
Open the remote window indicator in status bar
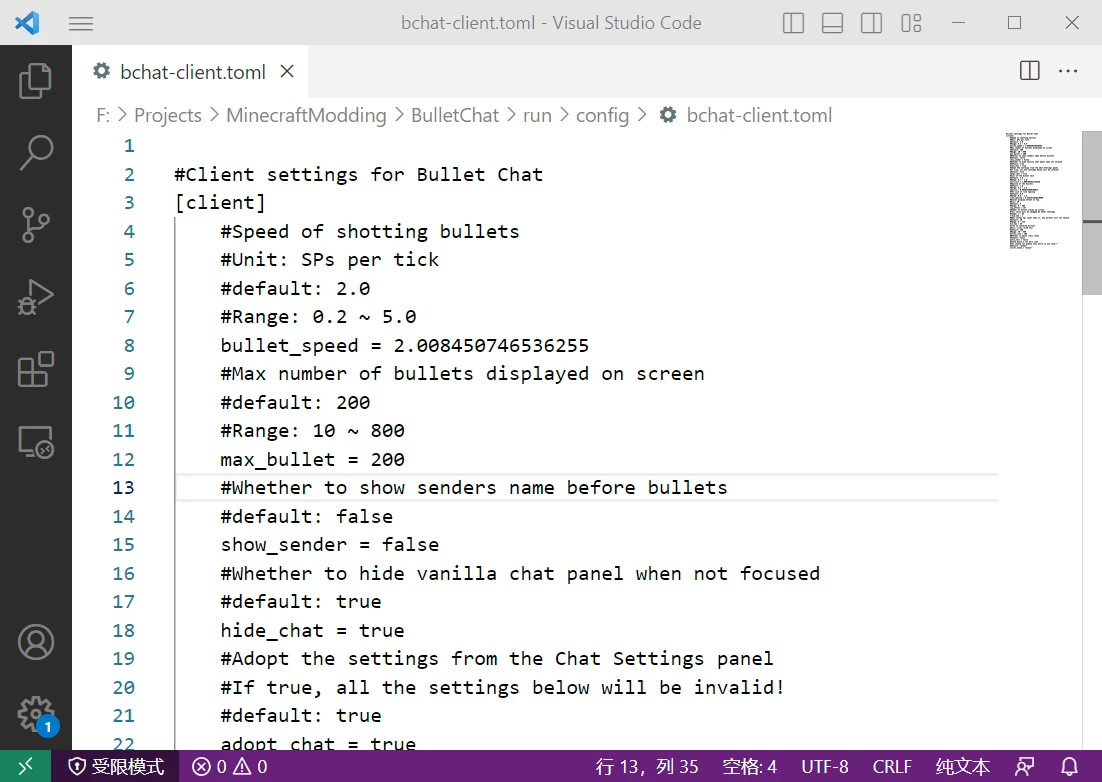[25, 766]
